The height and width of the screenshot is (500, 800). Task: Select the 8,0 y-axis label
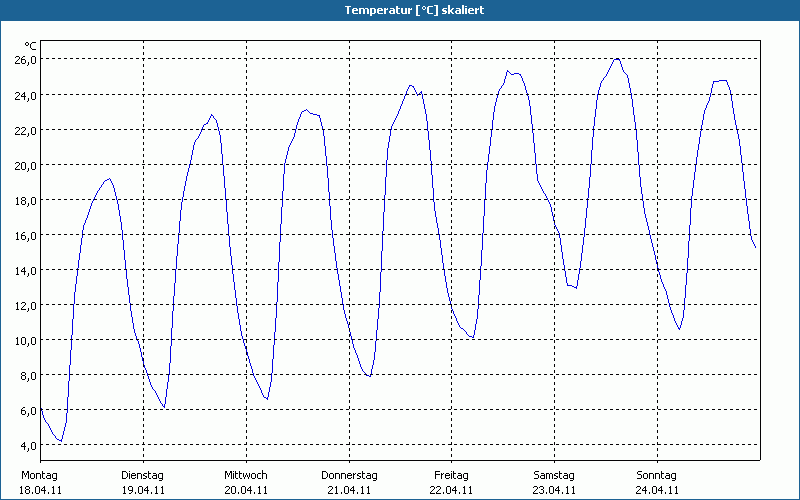pos(29,376)
